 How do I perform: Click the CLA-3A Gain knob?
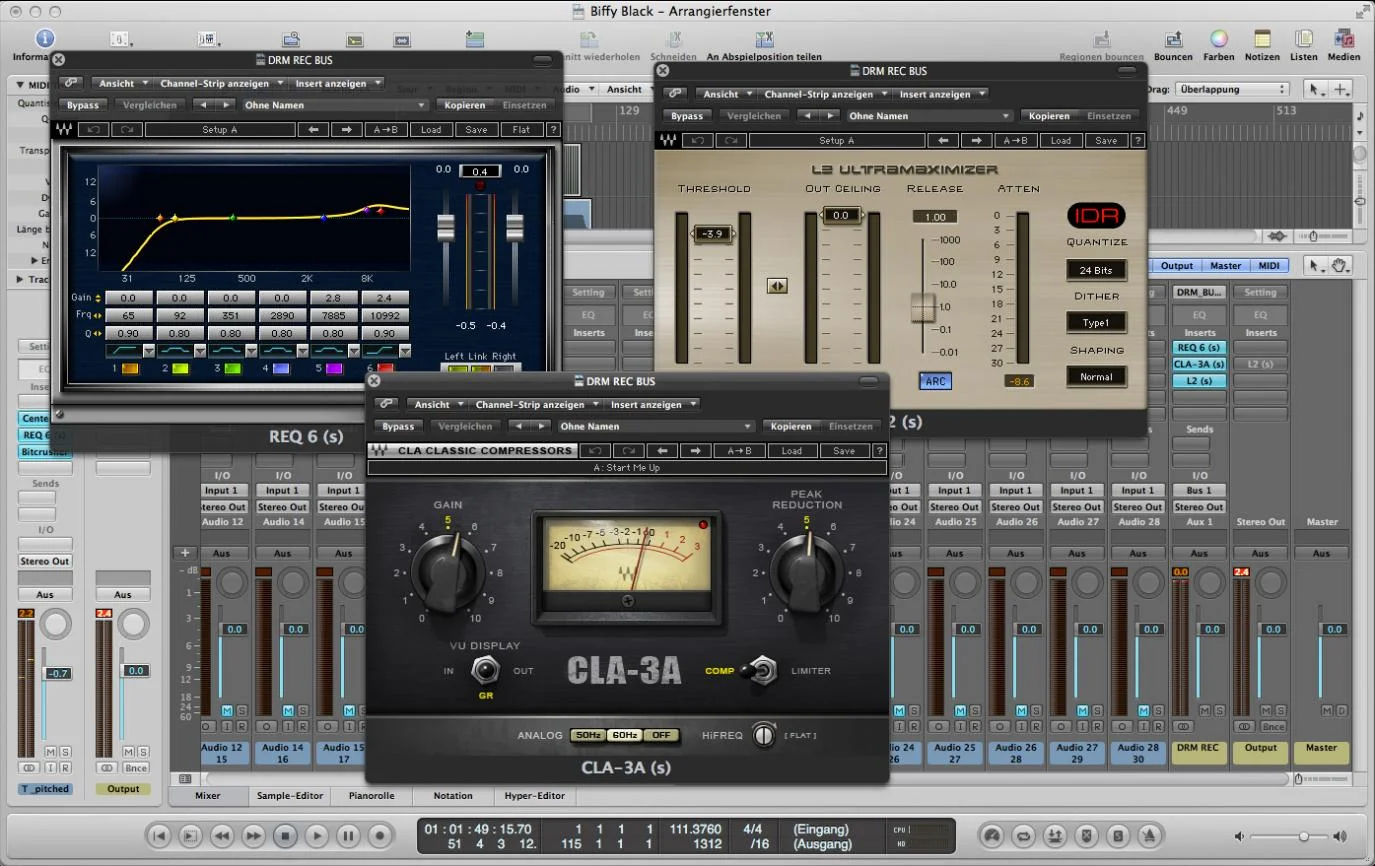[448, 573]
